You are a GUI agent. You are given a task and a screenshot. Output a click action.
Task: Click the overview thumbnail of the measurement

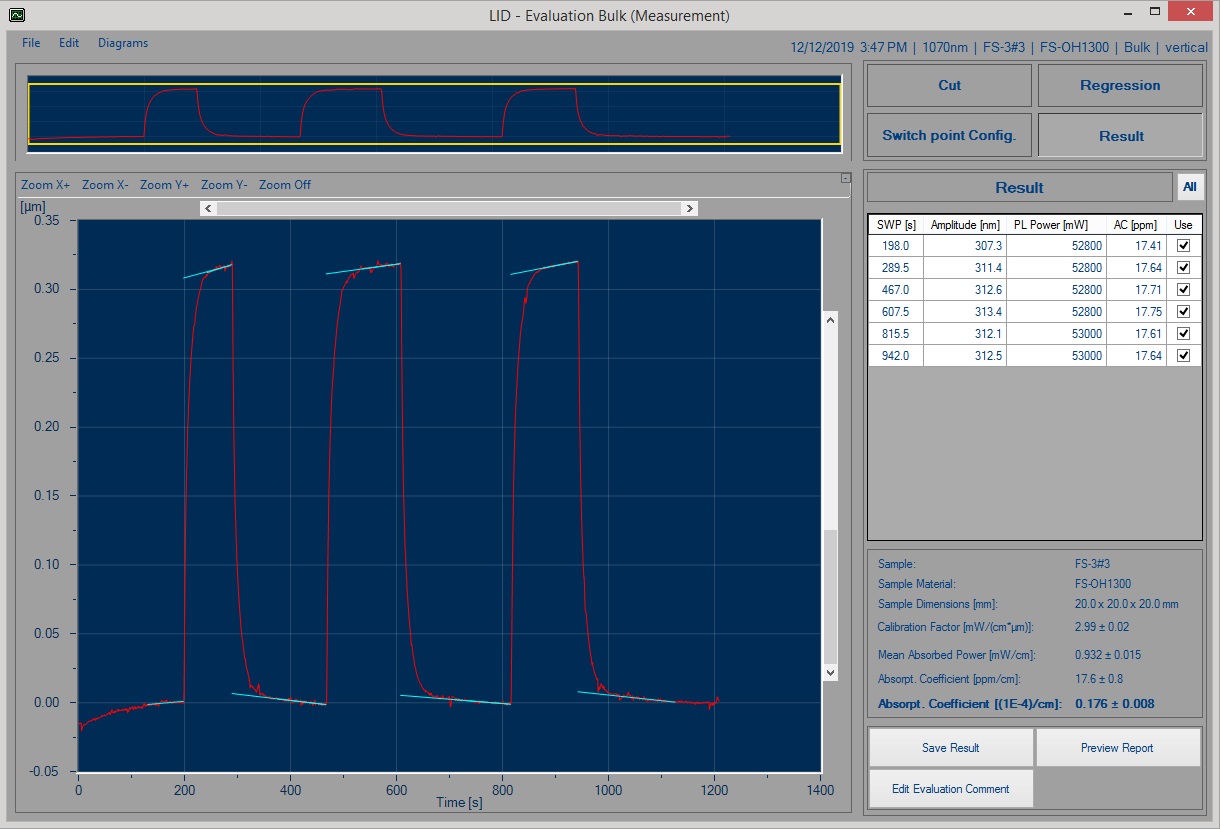tap(434, 114)
